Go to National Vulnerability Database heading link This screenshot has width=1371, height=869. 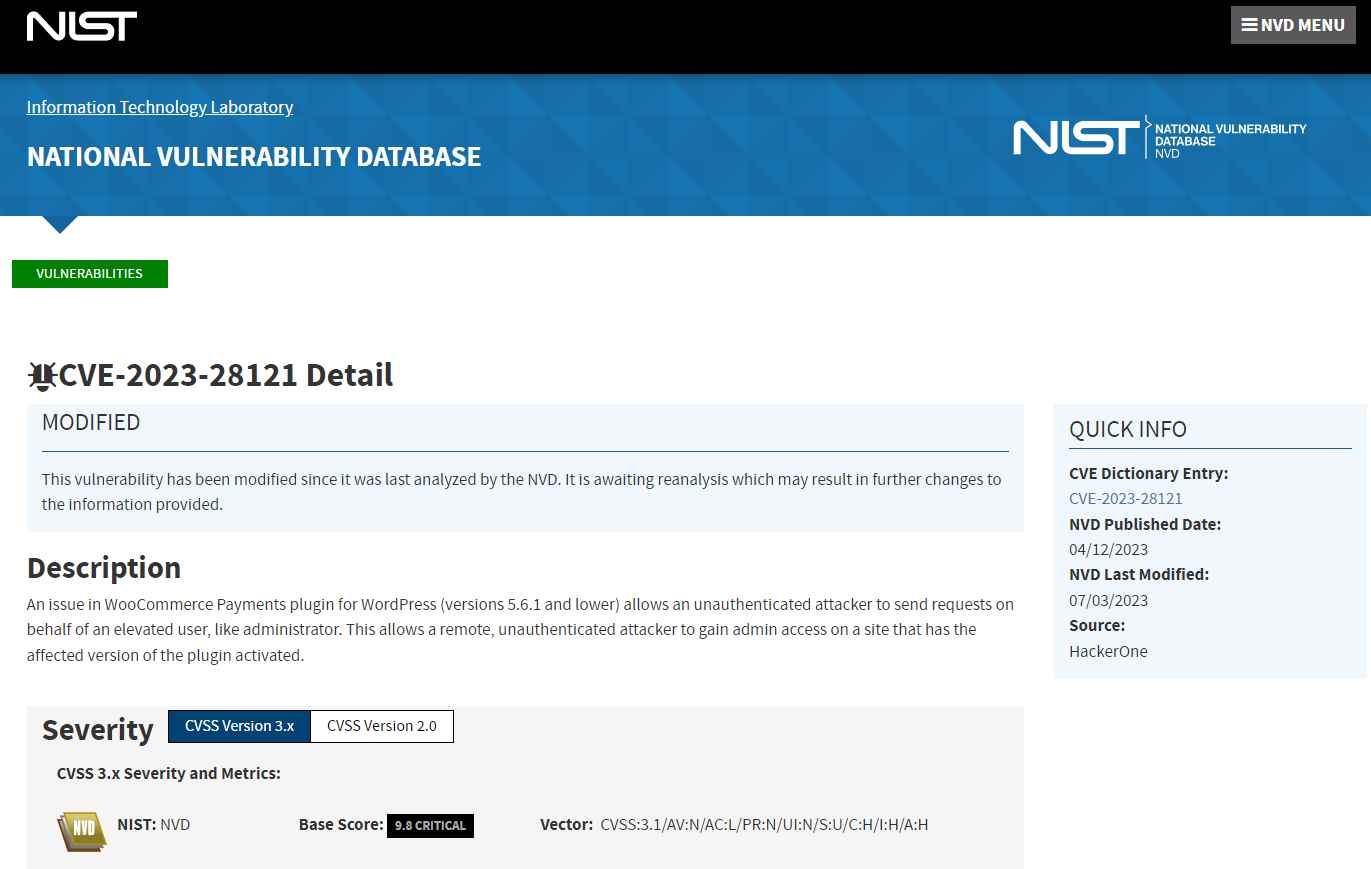(x=254, y=157)
